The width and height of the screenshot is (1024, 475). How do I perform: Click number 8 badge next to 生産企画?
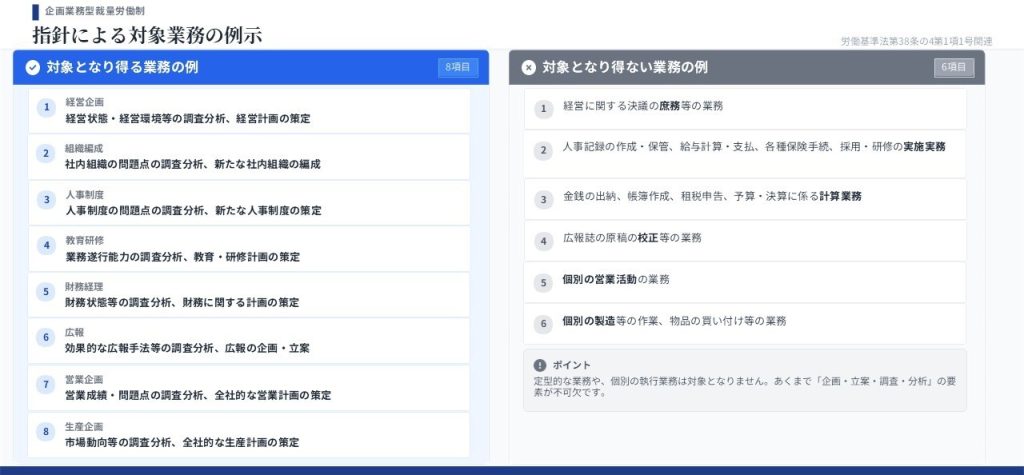coord(46,432)
